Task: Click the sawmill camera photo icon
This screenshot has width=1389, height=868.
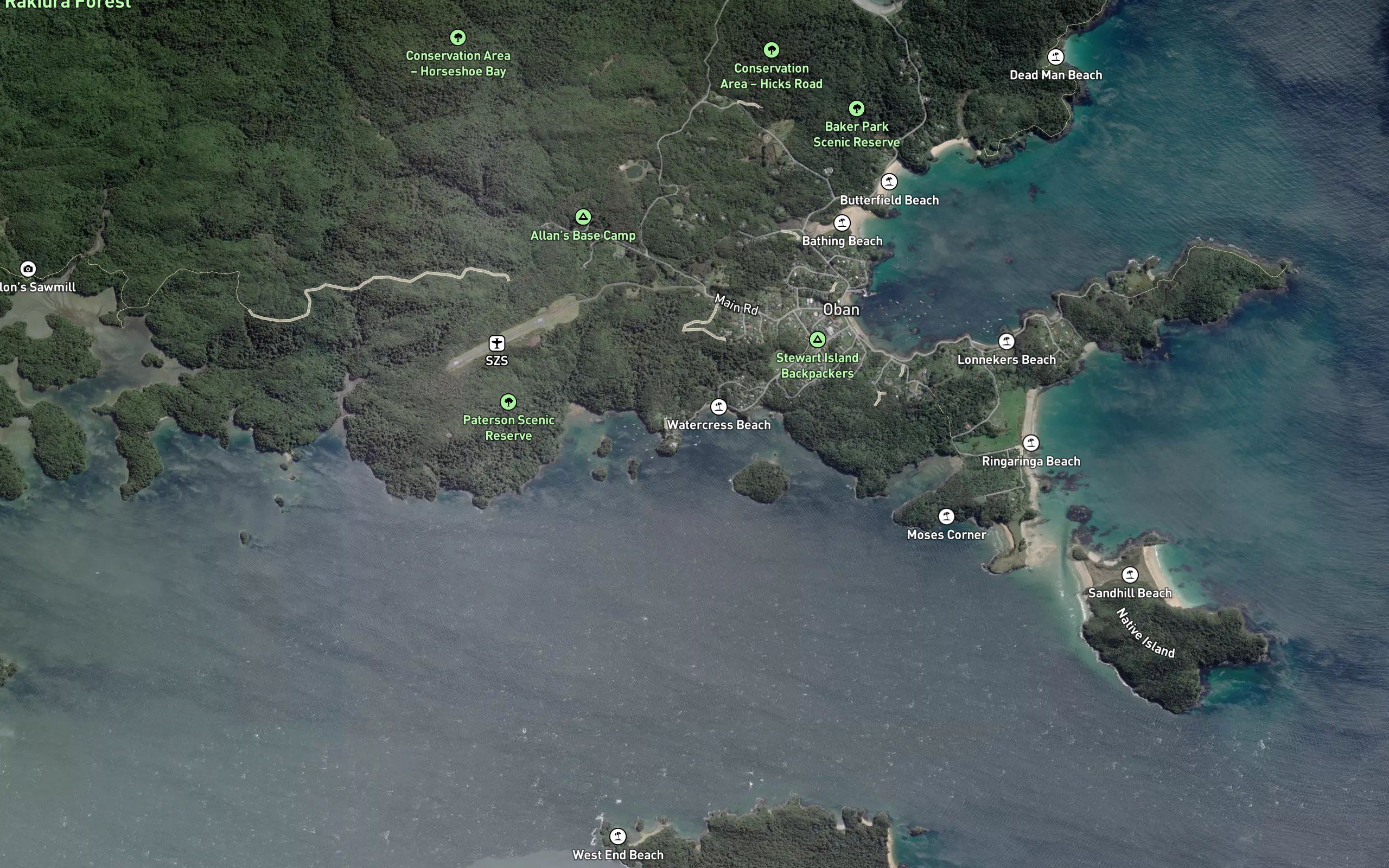Action: tap(28, 269)
